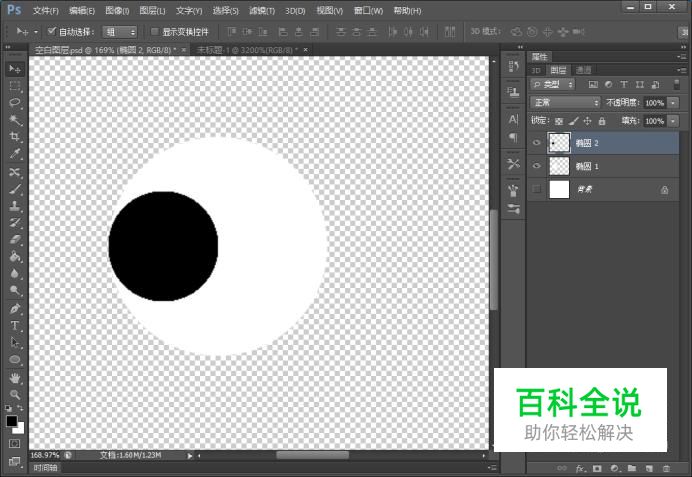692x477 pixels.
Task: Select the Horizontal Type tool
Action: click(15, 326)
